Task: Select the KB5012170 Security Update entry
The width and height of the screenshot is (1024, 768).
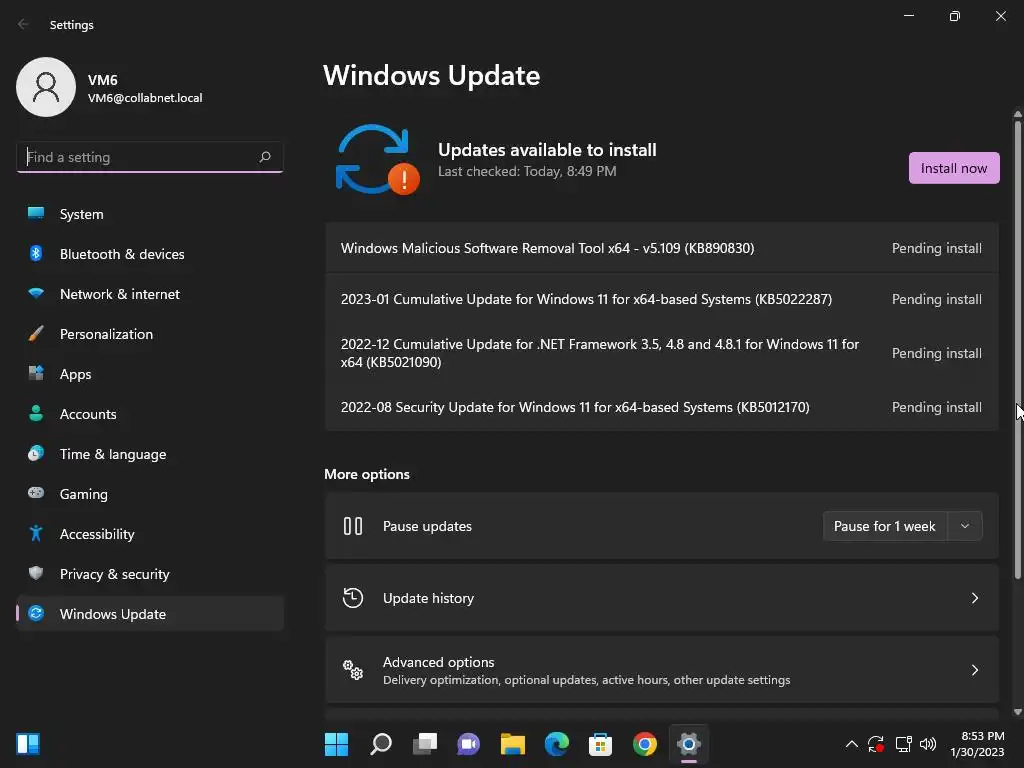Action: pyautogui.click(x=662, y=407)
